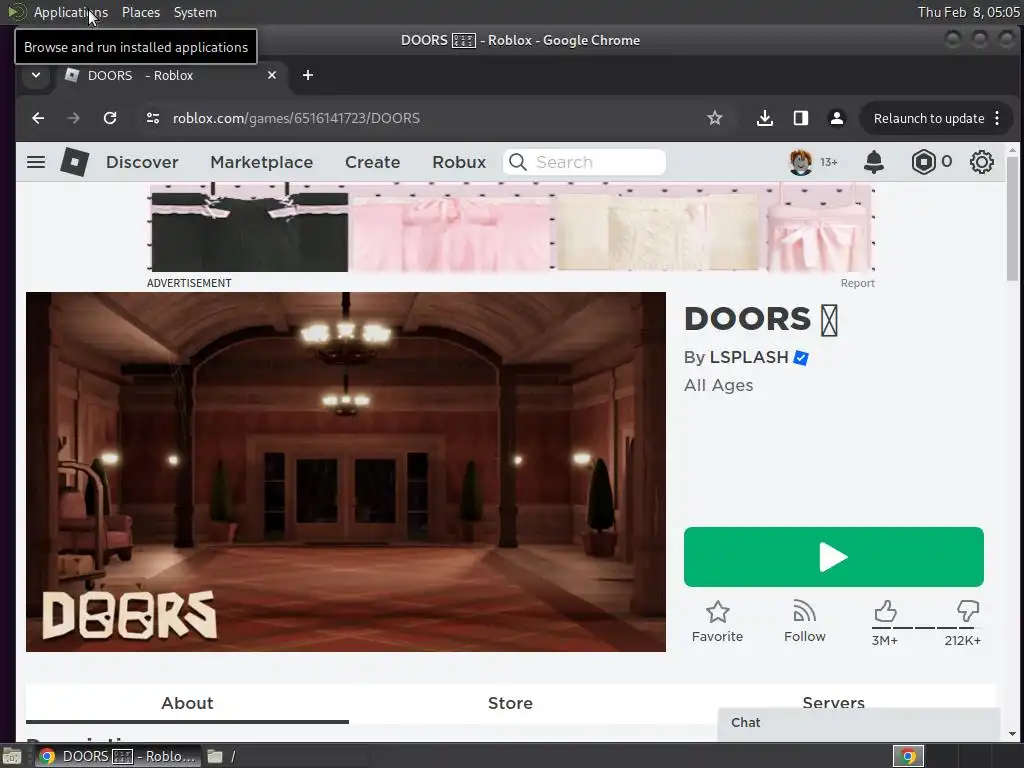Click the All Ages label
This screenshot has height=768, width=1024.
(x=718, y=385)
